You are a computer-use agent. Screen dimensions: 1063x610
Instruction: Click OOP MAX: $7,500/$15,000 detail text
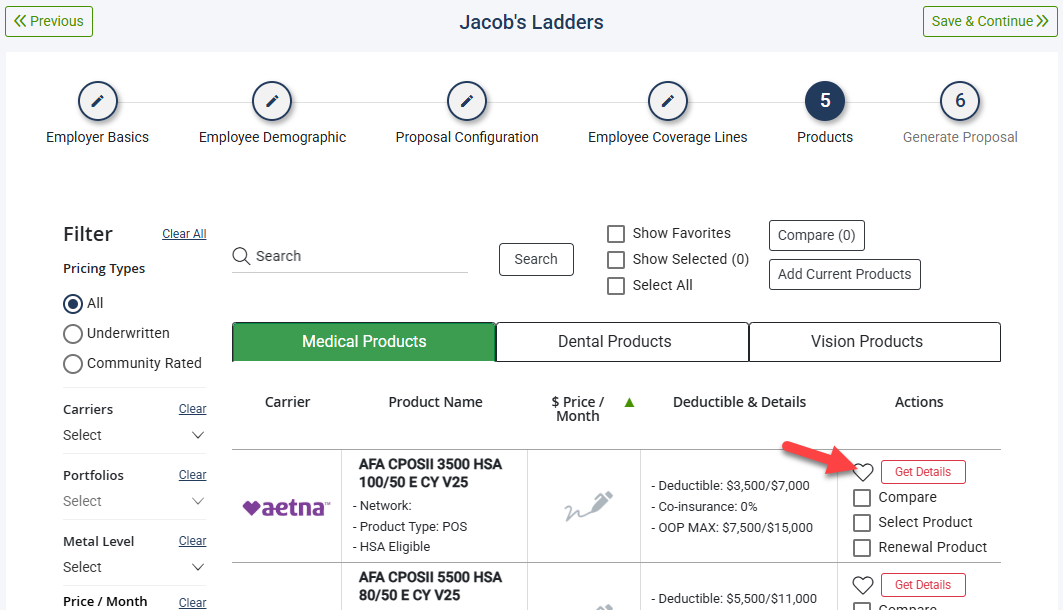(x=732, y=528)
